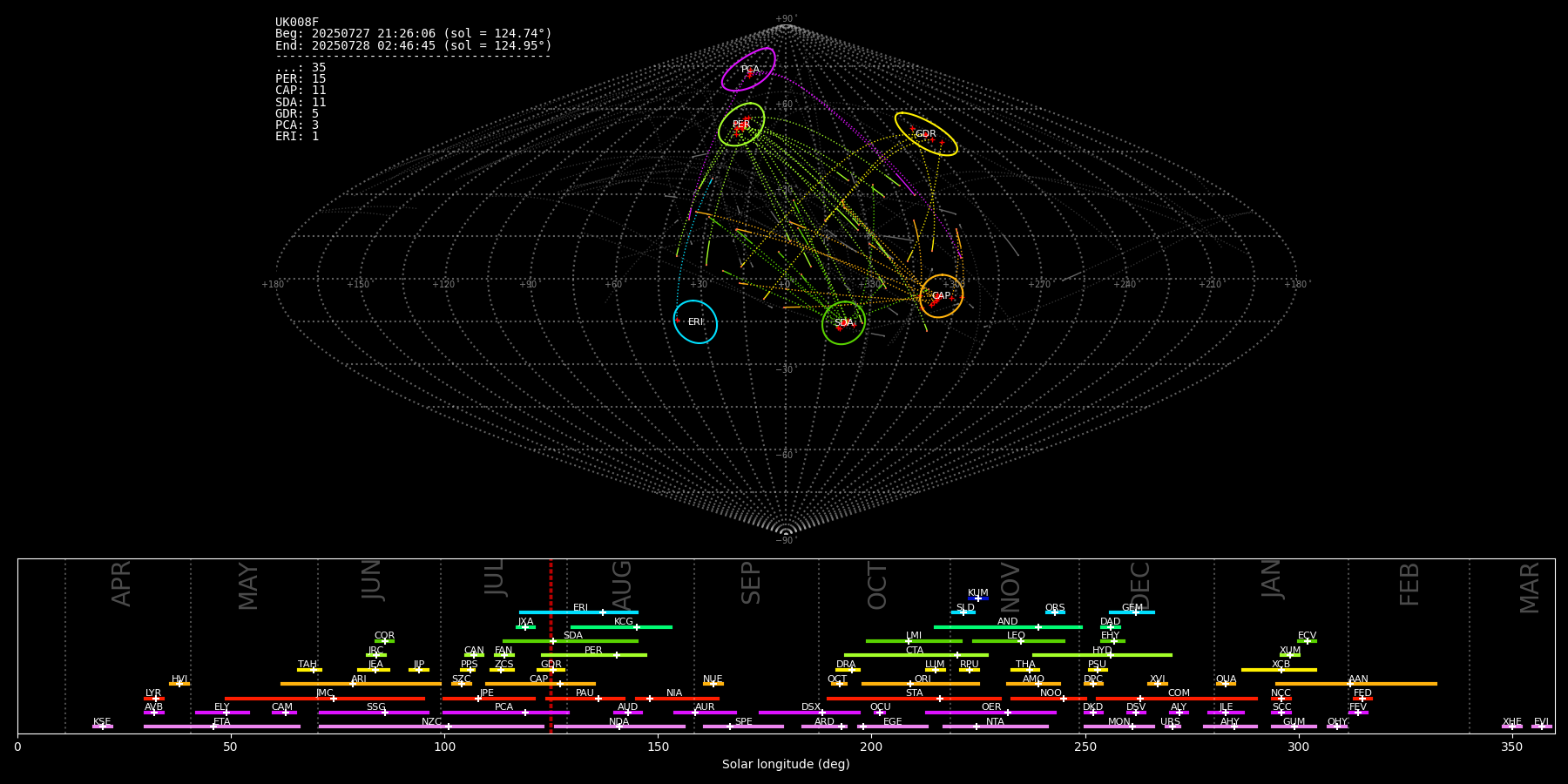Viewport: 1568px width, 784px height.
Task: Click the 'ERI: 1' legend entry
Action: pyautogui.click(x=297, y=137)
